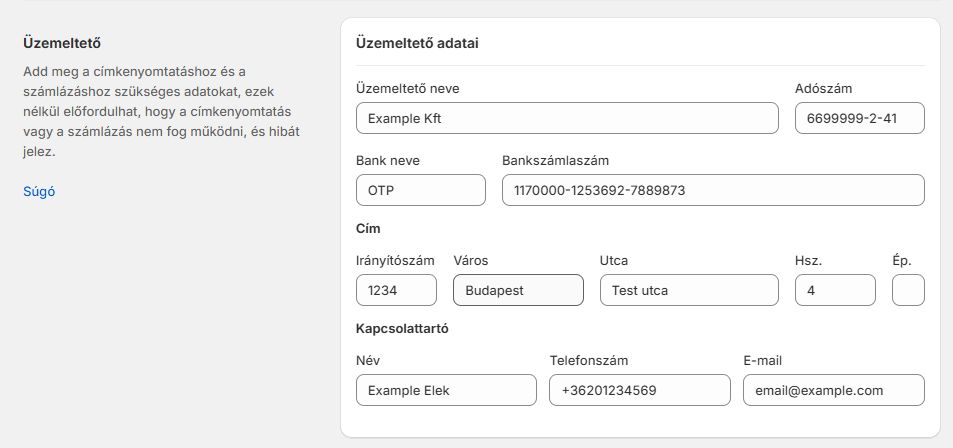Click the Adószám label text

[x=823, y=88]
